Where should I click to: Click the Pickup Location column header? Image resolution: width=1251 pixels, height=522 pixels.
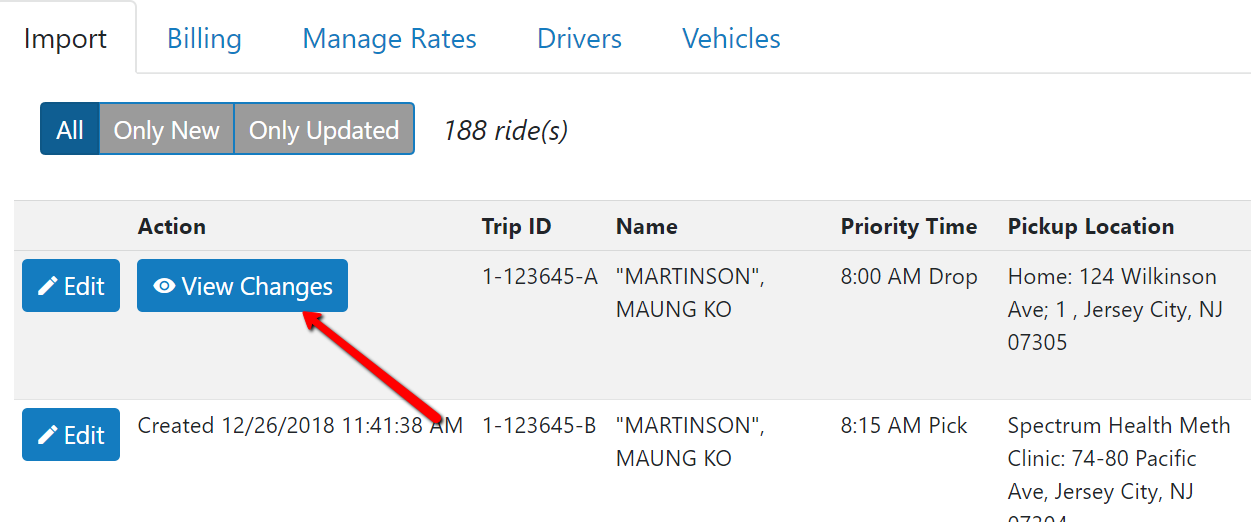pos(1090,226)
